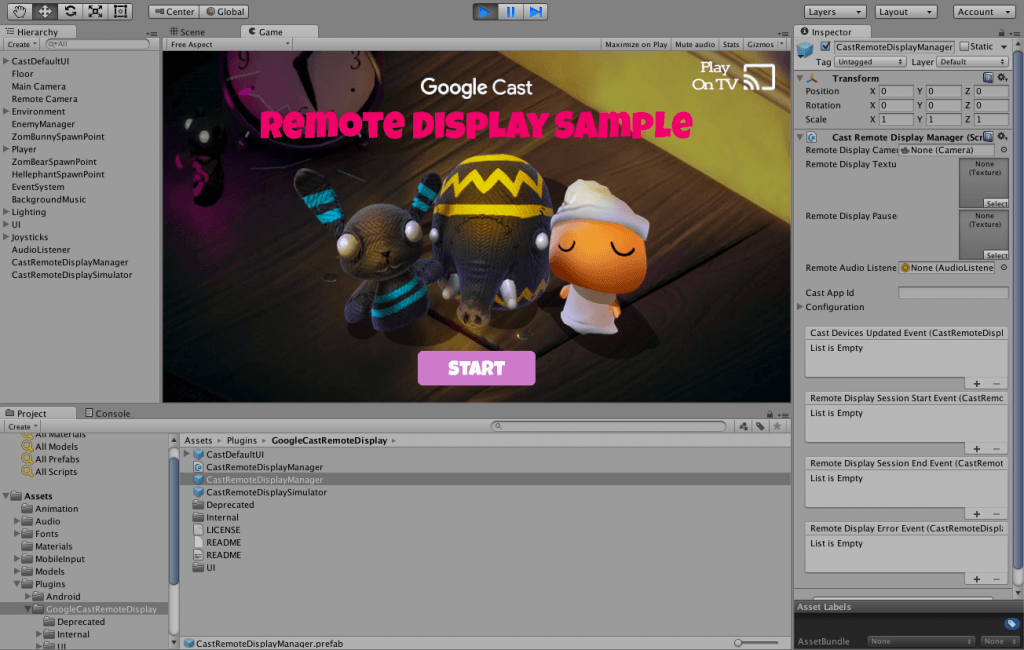This screenshot has width=1024, height=650.
Task: Open the Free Aspect dropdown
Action: (x=229, y=44)
